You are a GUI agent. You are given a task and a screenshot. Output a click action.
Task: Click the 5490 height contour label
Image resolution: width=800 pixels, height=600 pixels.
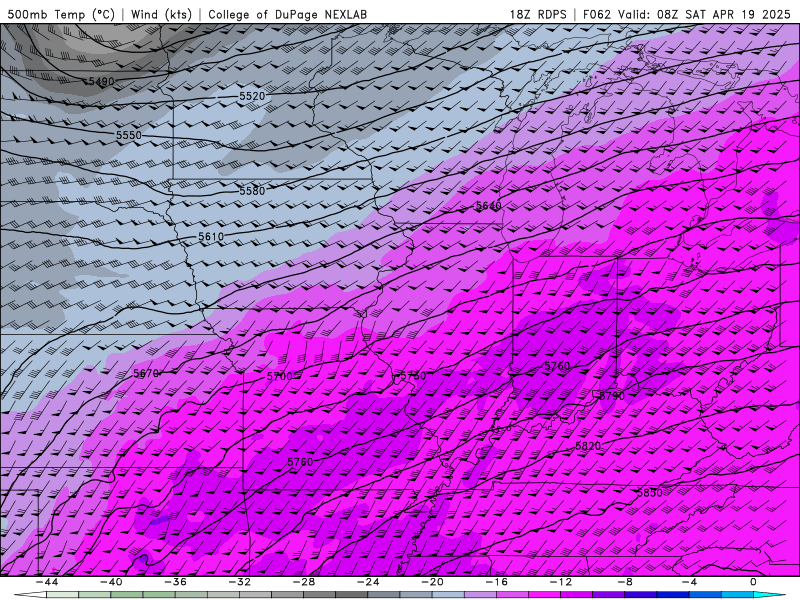pos(102,81)
